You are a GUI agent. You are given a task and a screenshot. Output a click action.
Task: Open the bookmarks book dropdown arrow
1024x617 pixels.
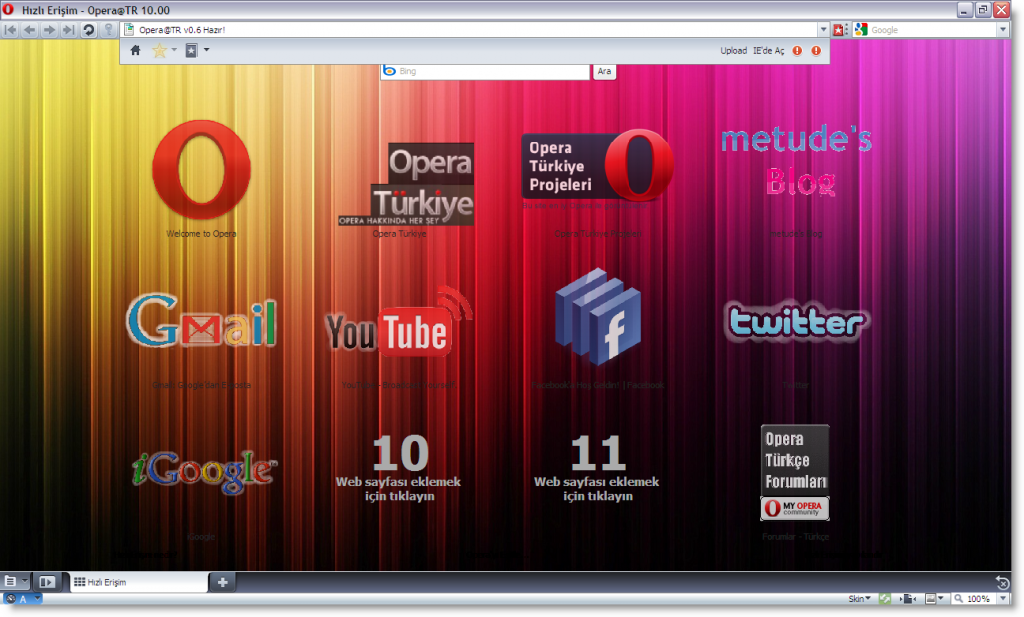(206, 50)
